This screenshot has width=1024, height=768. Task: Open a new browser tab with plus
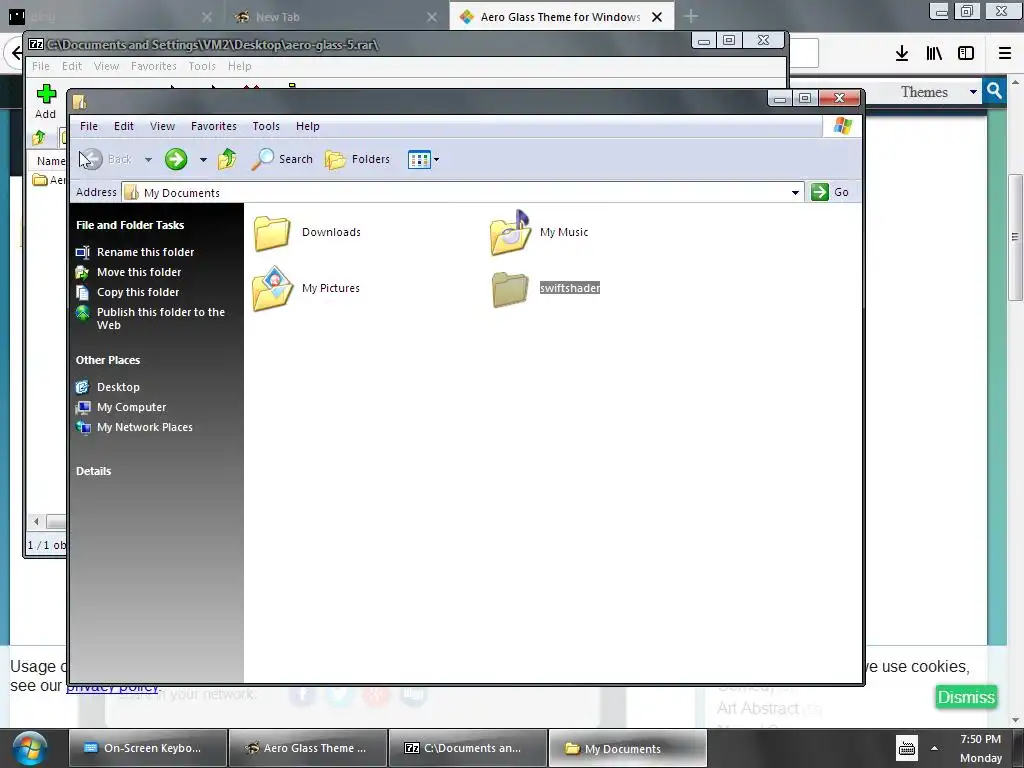[x=690, y=16]
